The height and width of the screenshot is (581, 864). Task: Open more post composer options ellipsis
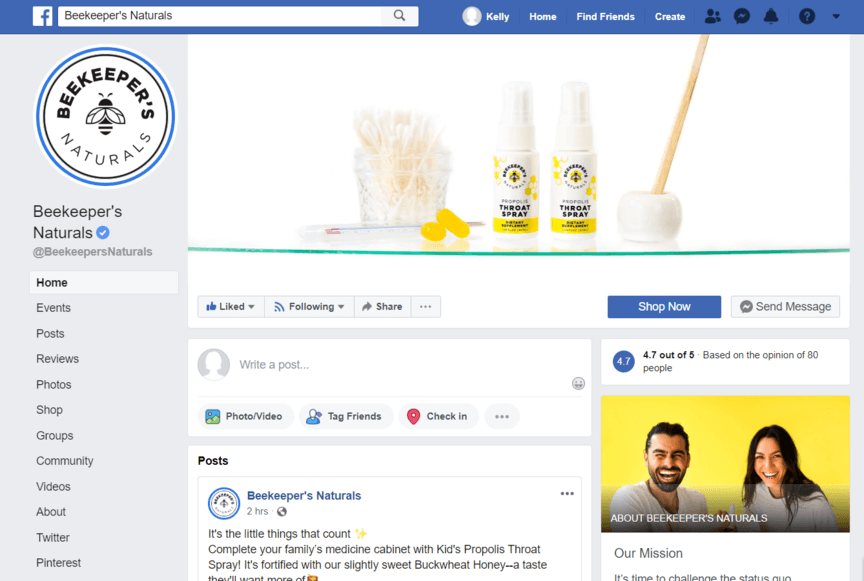coord(502,416)
